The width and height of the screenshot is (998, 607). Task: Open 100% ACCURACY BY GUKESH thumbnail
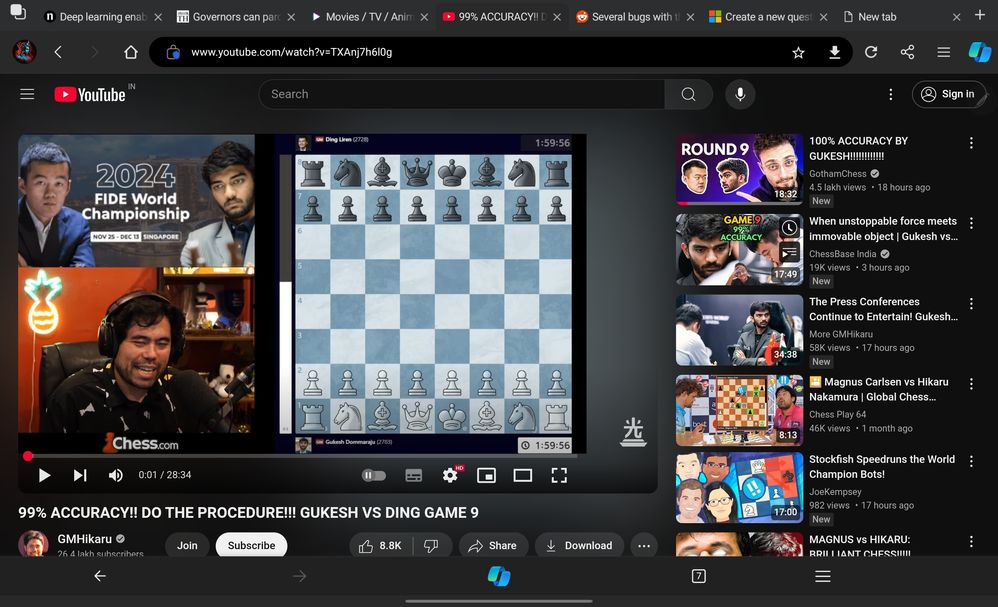[739, 169]
